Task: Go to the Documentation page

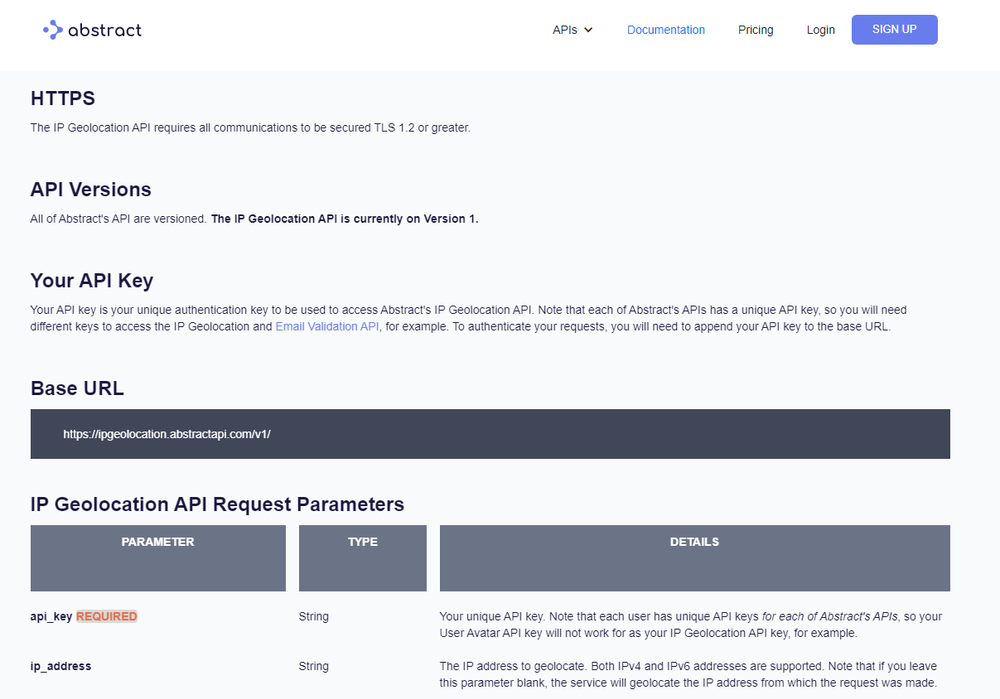Action: (x=666, y=30)
